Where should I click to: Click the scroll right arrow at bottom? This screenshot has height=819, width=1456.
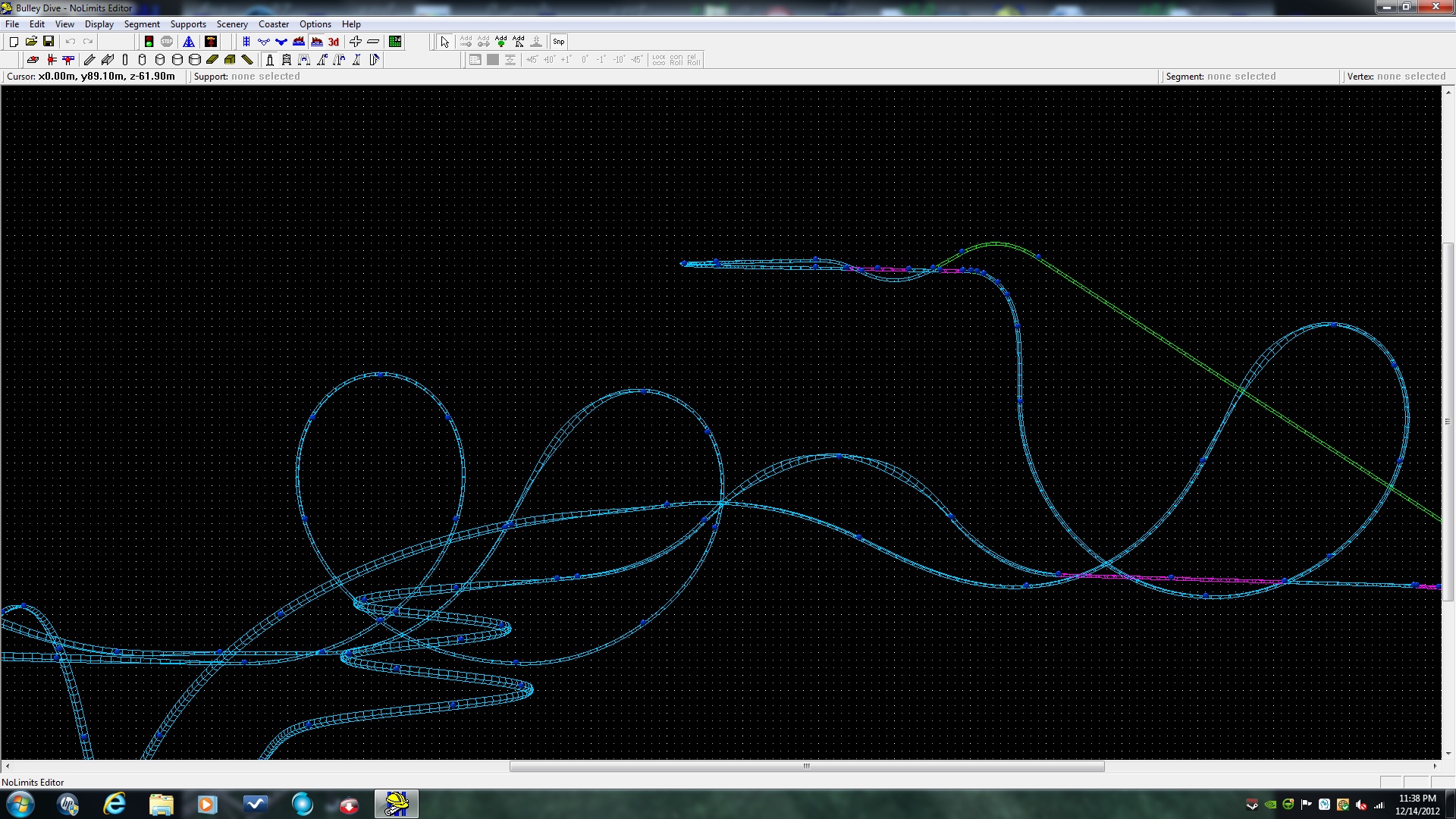pyautogui.click(x=1435, y=766)
